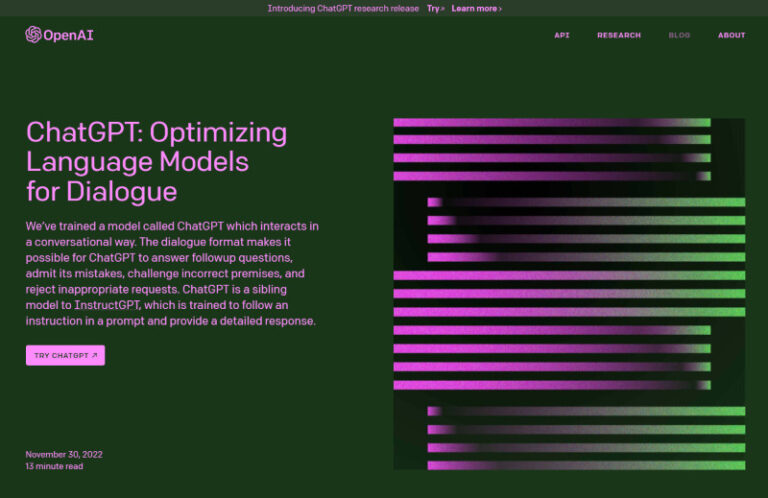Go to the Research section
This screenshot has height=498, width=768.
coord(619,35)
